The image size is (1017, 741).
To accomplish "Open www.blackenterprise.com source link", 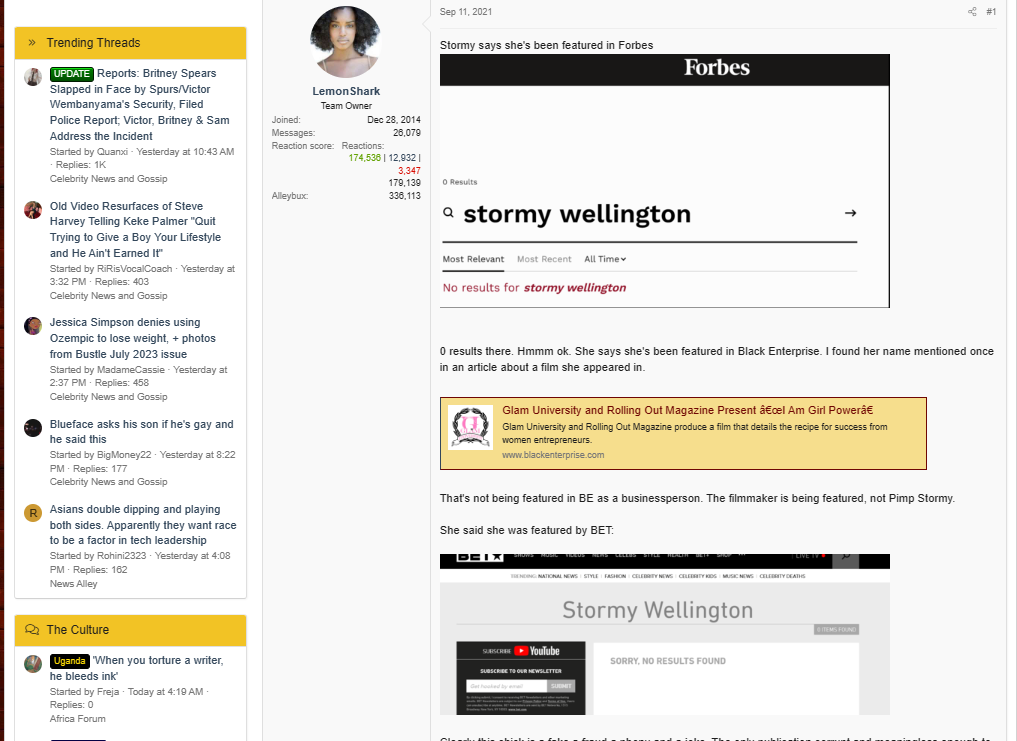I will (553, 455).
